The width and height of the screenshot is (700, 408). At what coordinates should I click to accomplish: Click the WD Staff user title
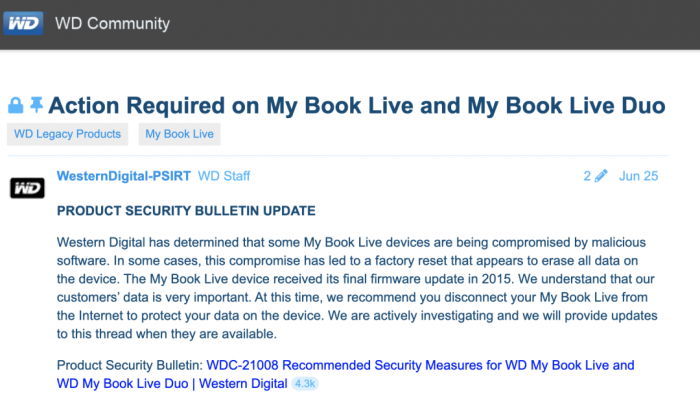[224, 176]
